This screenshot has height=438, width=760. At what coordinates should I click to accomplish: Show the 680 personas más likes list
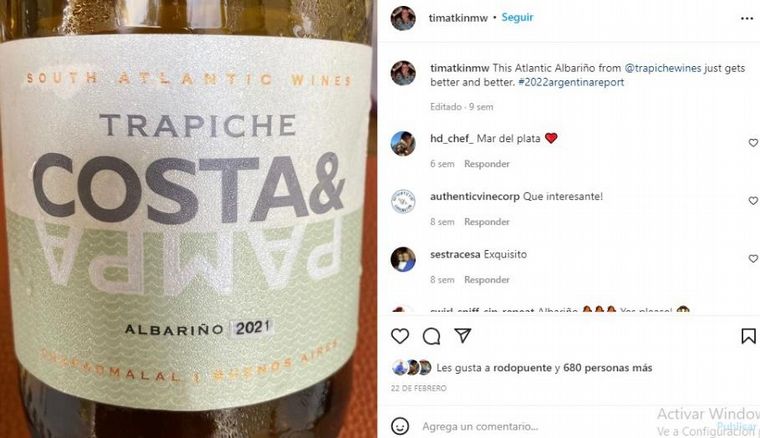(x=607, y=368)
